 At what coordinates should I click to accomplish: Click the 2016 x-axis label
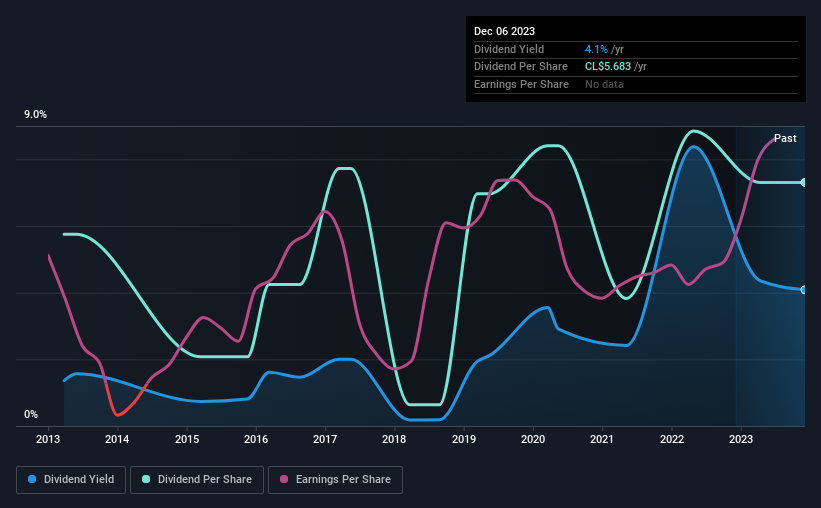(256, 439)
